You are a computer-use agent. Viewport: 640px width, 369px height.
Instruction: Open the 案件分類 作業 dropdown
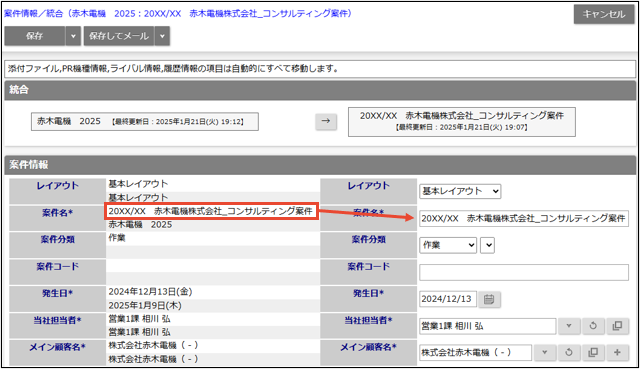tap(448, 245)
